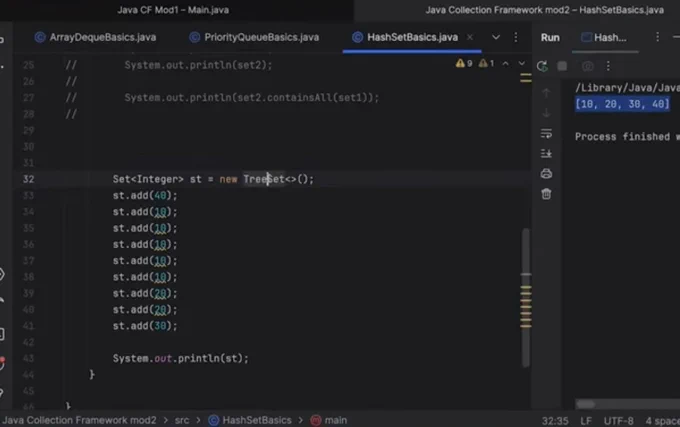
Task: Click the st.add(40) statement
Action: [145, 196]
